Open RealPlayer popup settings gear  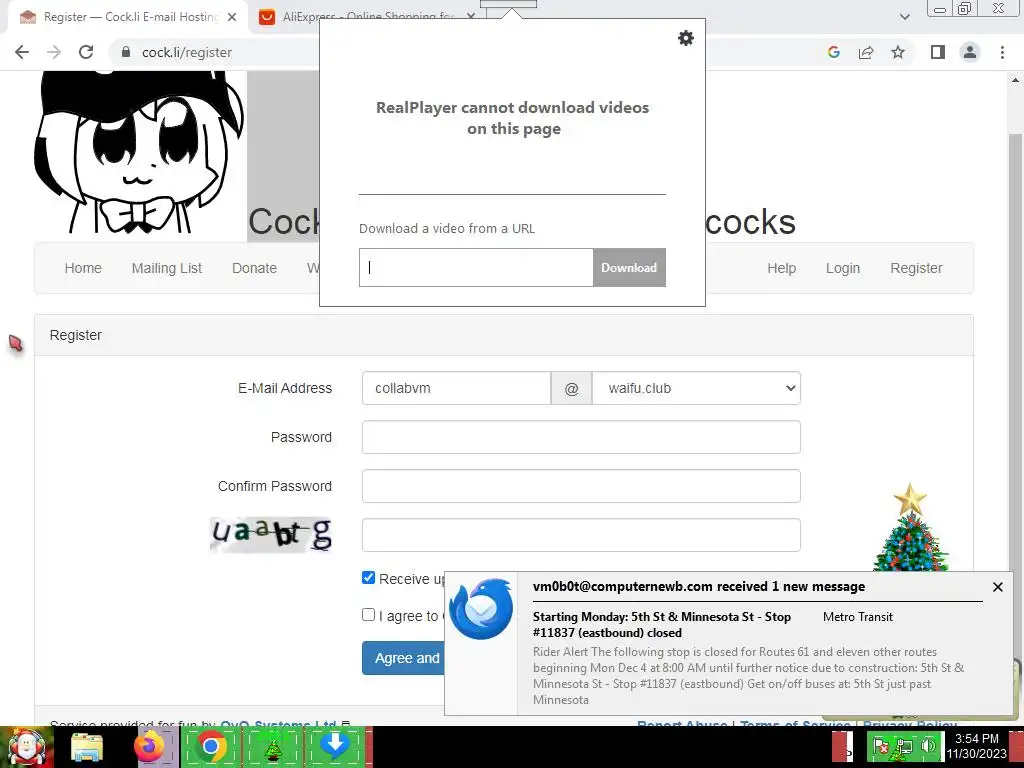(686, 38)
